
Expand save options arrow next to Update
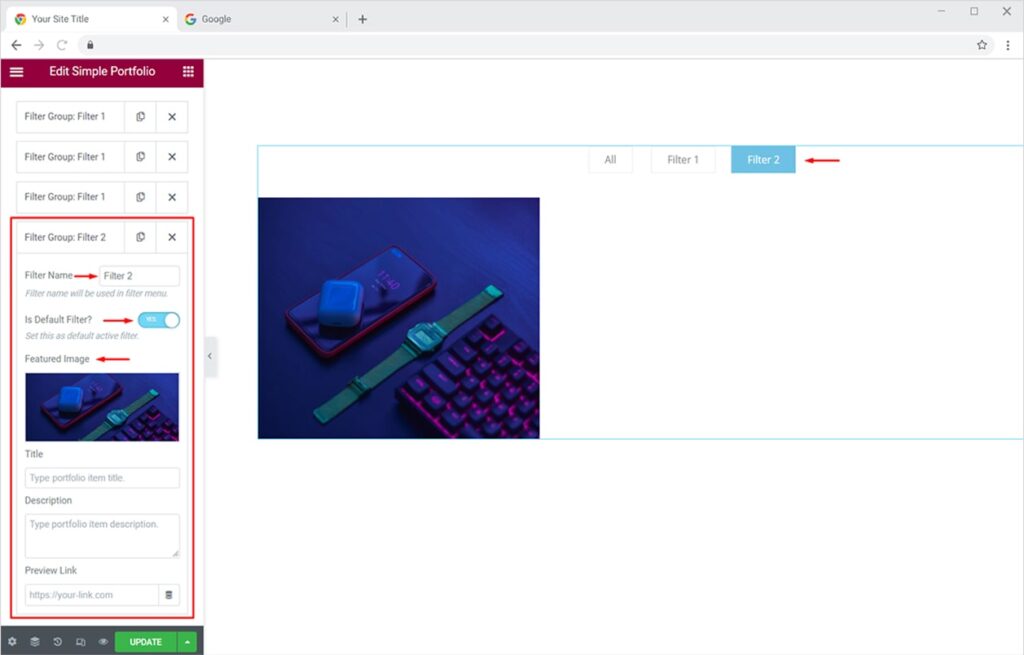coord(188,642)
